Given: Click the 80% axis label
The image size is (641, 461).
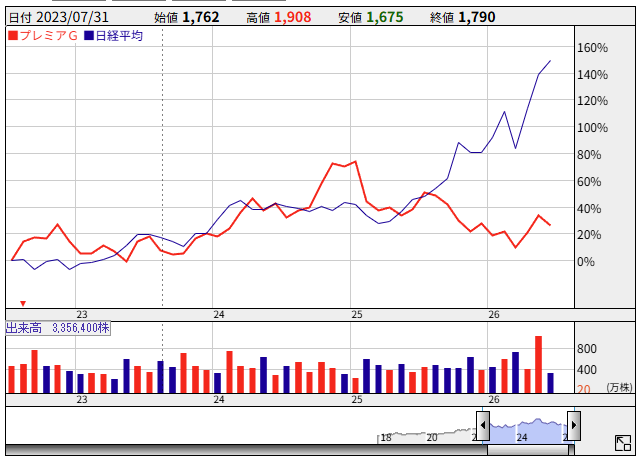Looking at the screenshot, I should coord(589,155).
